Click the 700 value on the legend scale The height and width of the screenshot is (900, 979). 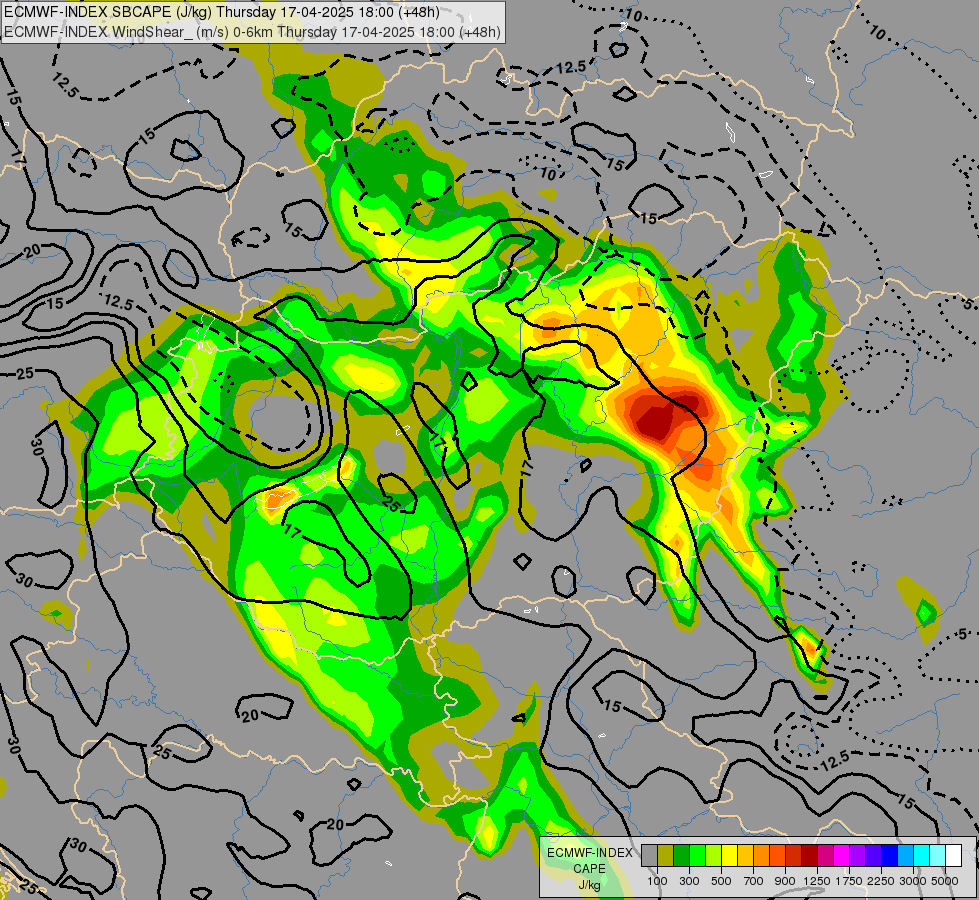point(754,881)
